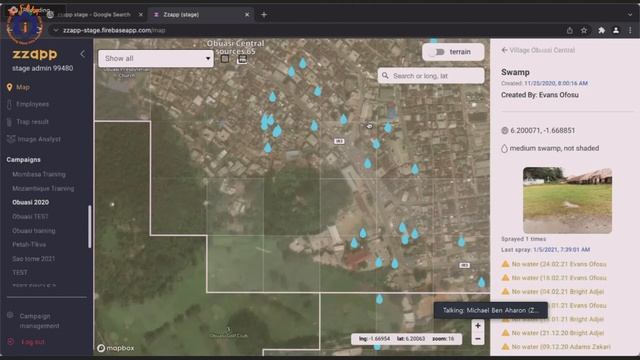Select the Mozambique Training campaign
The width and height of the screenshot is (640, 360).
click(x=43, y=189)
